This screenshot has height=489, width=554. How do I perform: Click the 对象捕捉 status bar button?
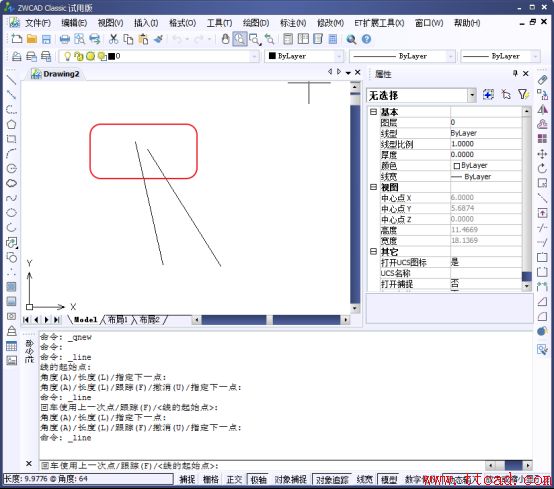click(x=290, y=479)
